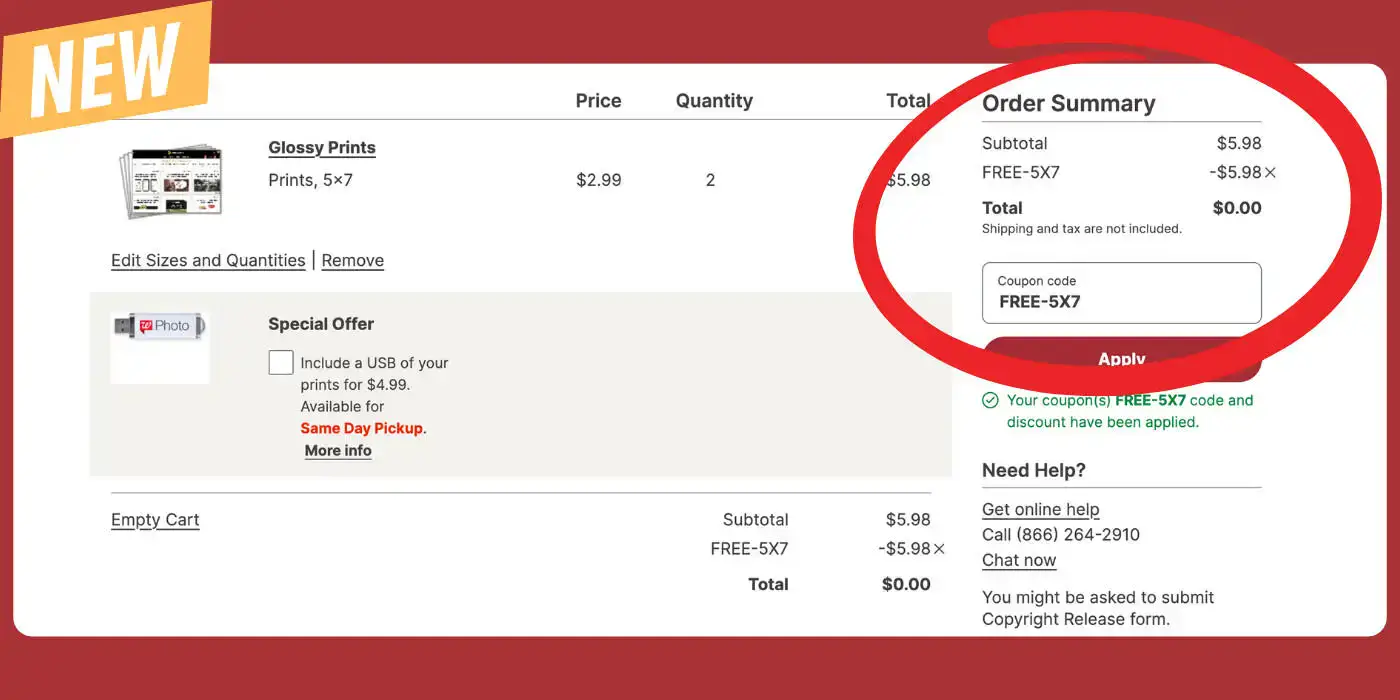Click the NEW banner badge

pyautogui.click(x=105, y=68)
